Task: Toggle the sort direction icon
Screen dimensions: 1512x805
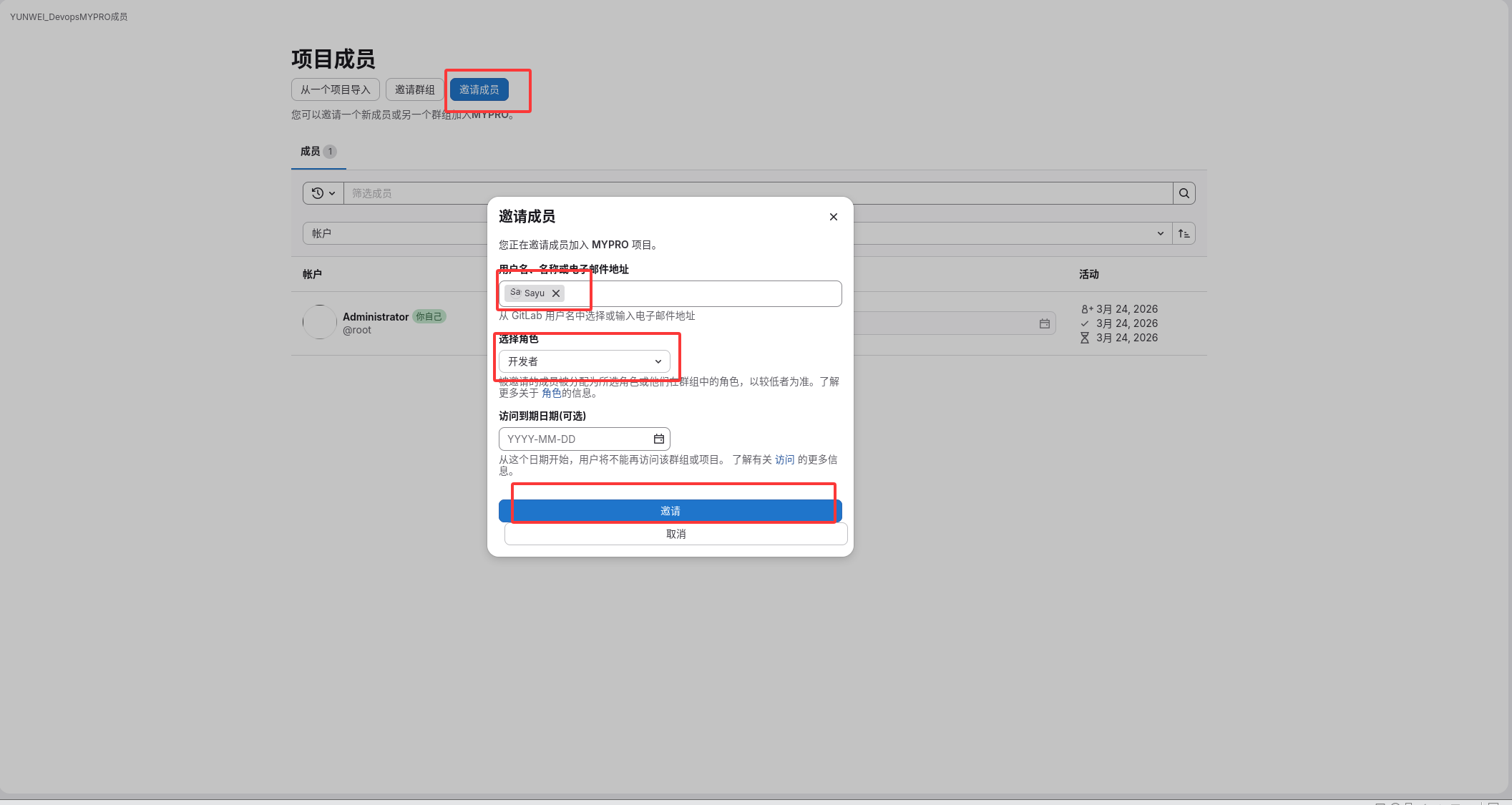Action: click(x=1184, y=233)
